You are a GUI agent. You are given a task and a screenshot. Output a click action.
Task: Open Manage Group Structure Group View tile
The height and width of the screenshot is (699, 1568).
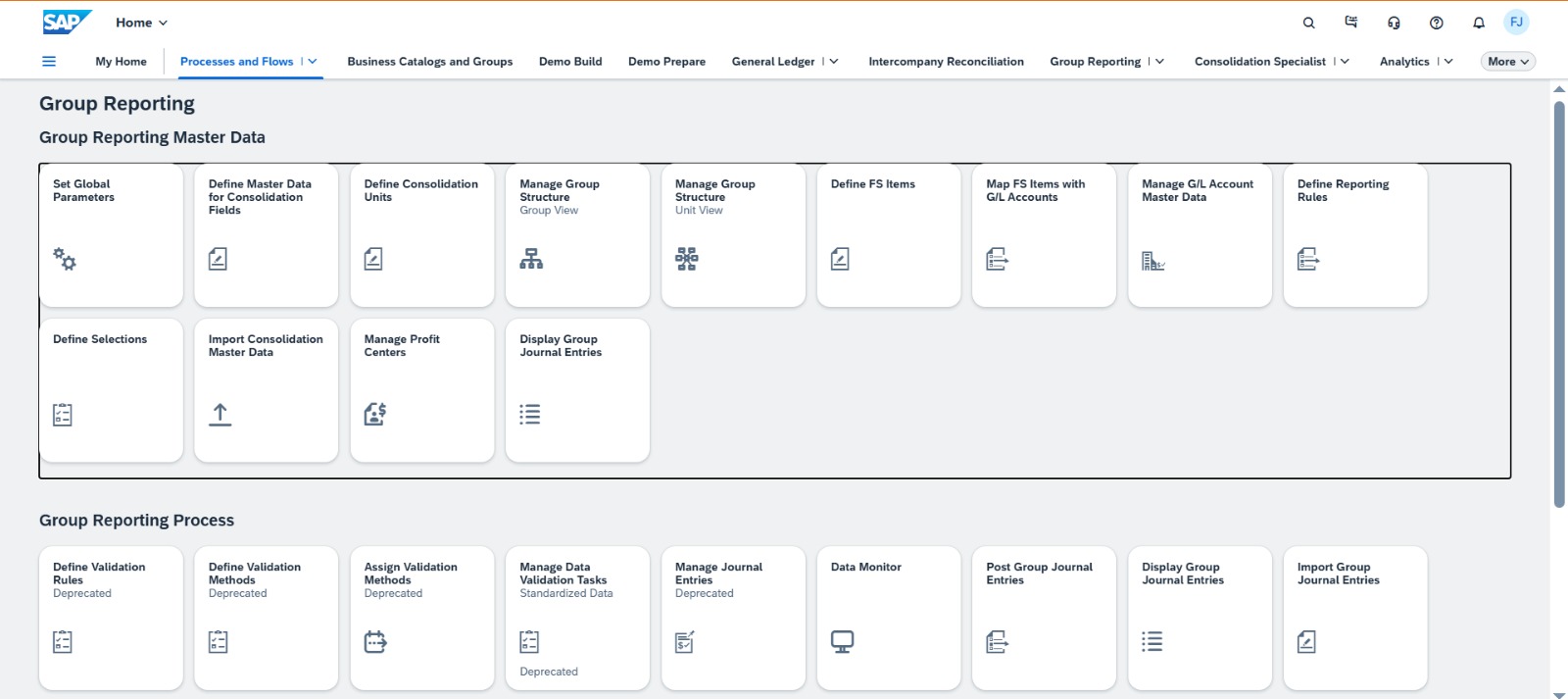(577, 235)
